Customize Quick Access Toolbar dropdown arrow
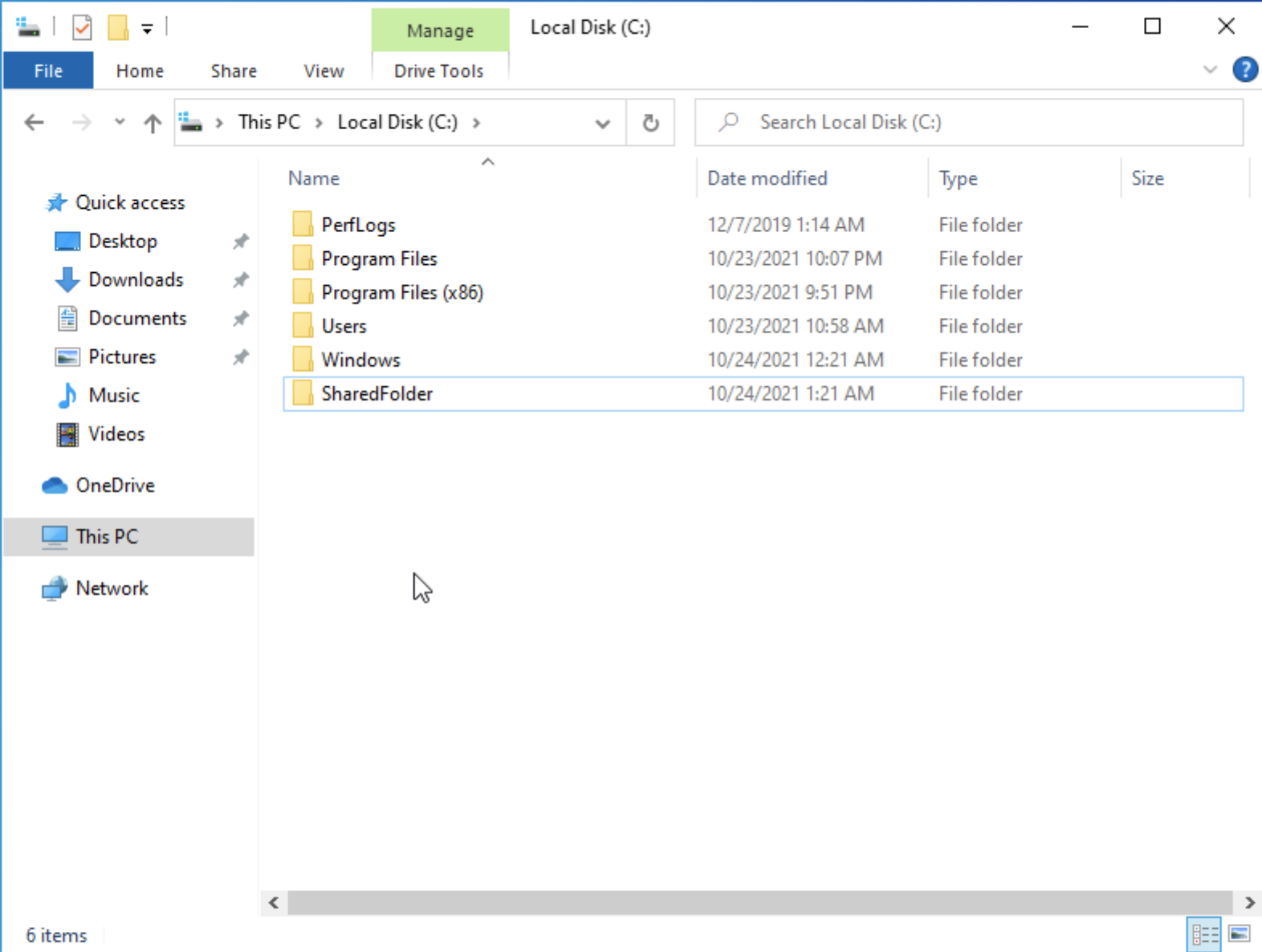 click(147, 30)
